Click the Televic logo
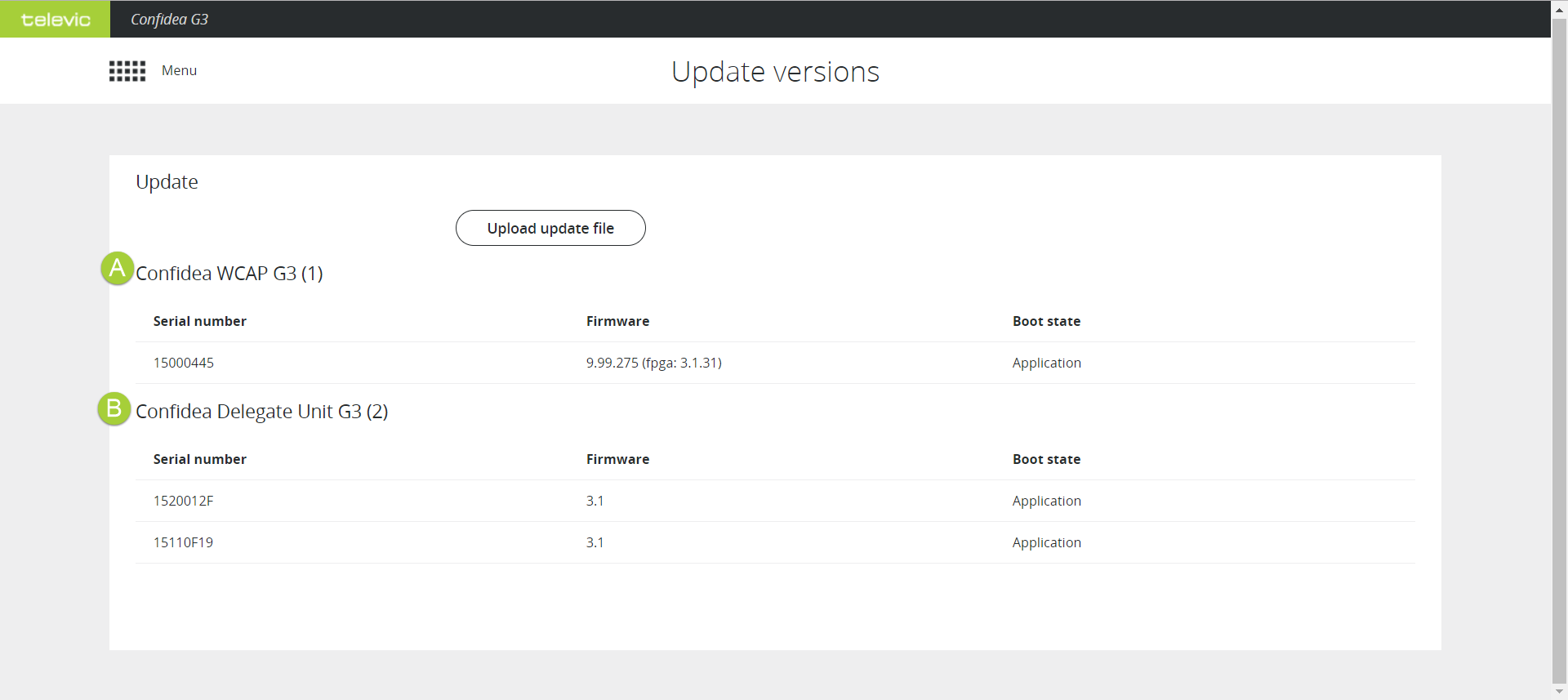This screenshot has height=700, width=1568. pos(55,19)
